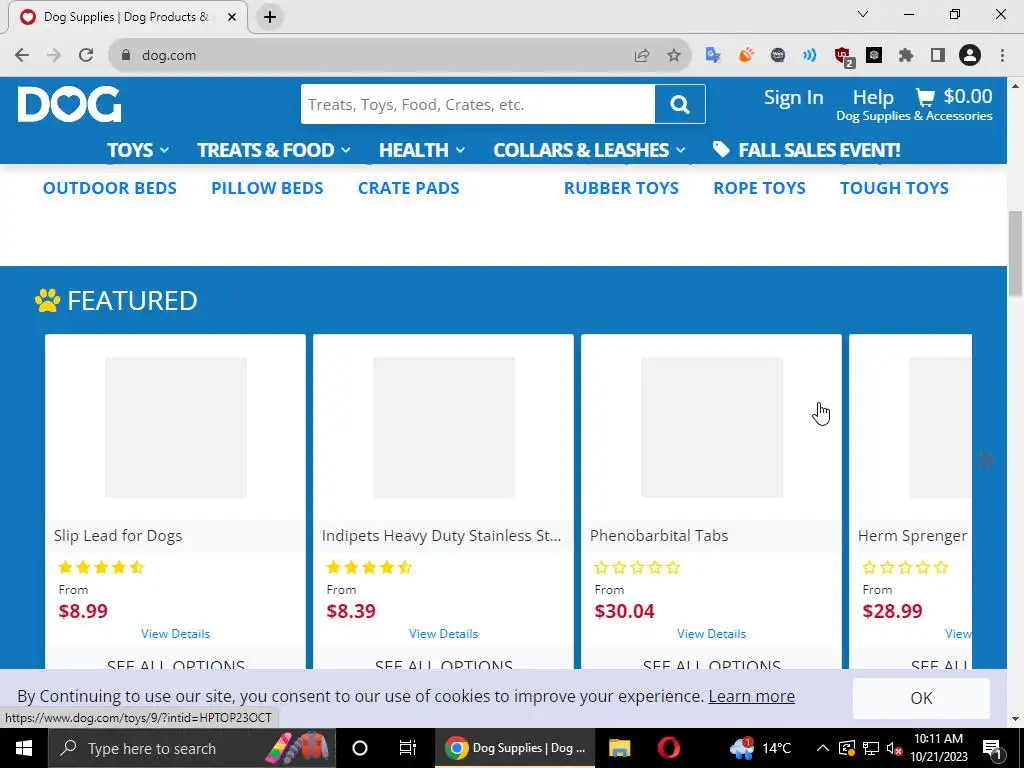Image resolution: width=1024 pixels, height=768 pixels.
Task: Browse TOUGH TOYS category
Action: click(894, 188)
